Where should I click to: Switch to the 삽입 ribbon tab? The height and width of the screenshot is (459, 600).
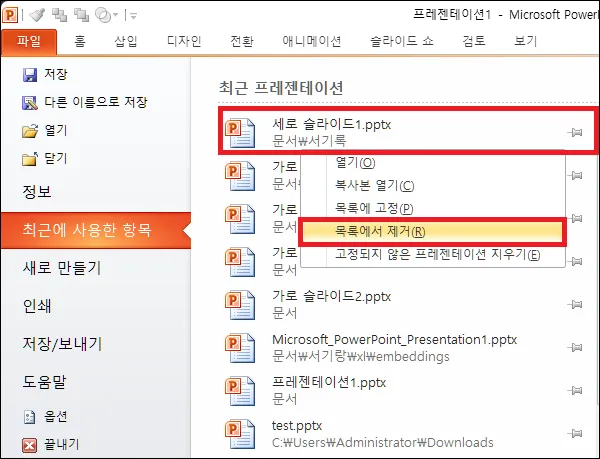tap(126, 41)
